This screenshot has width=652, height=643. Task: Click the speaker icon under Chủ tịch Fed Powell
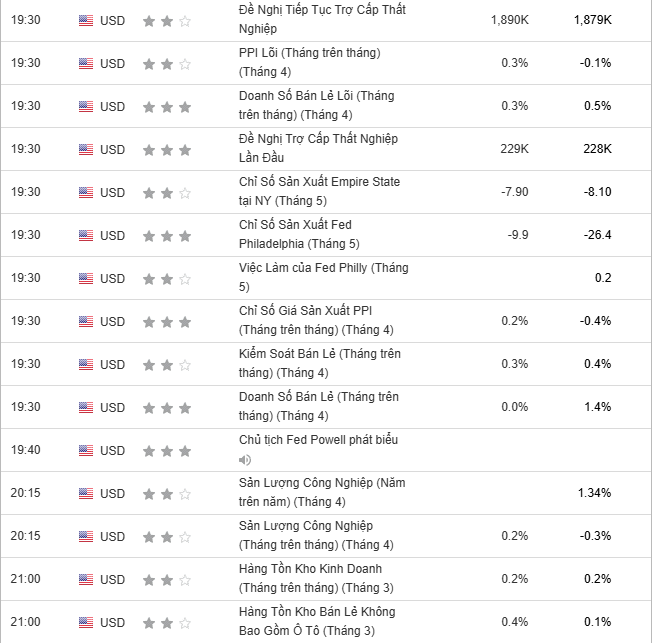pos(245,460)
